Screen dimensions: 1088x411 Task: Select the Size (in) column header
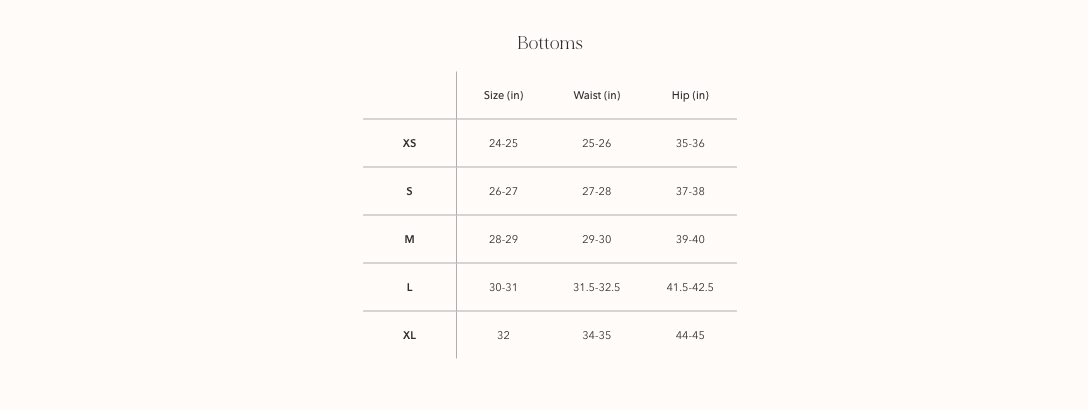[x=503, y=95]
